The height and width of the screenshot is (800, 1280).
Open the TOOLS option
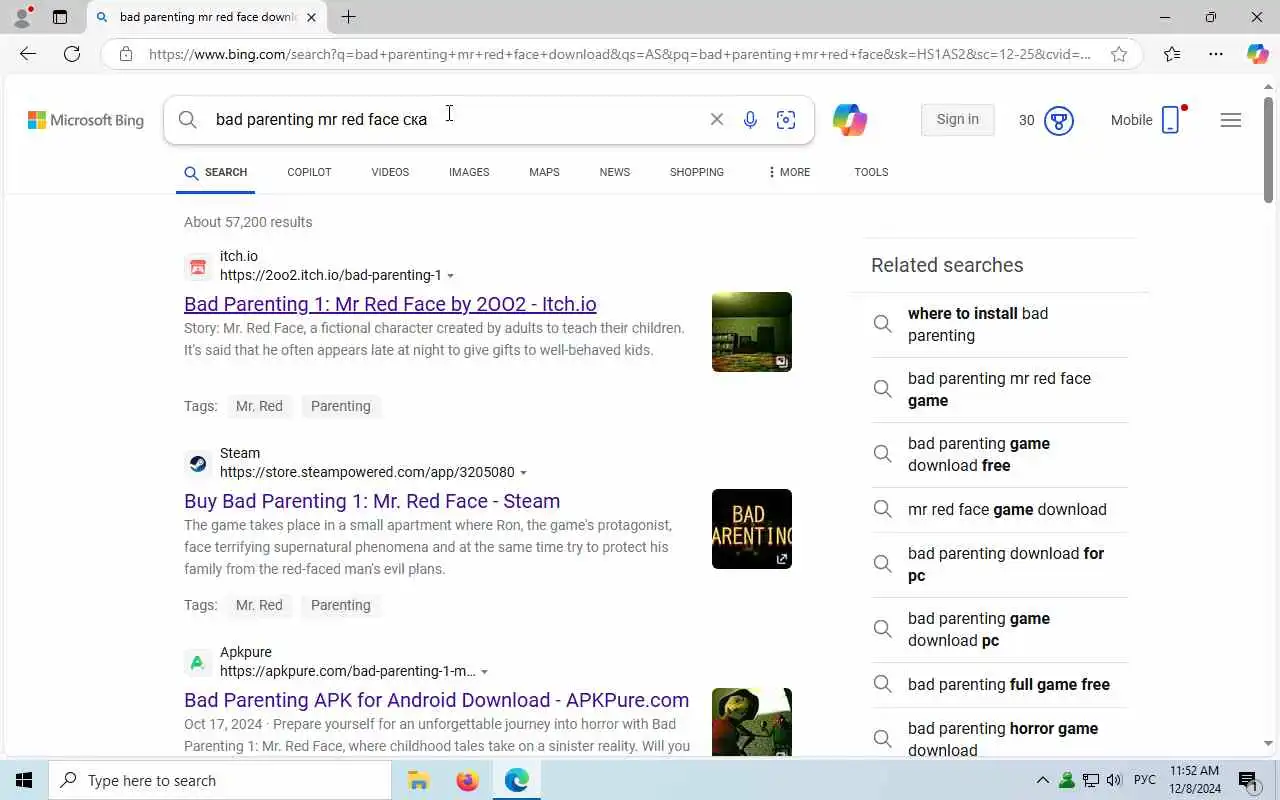871,172
